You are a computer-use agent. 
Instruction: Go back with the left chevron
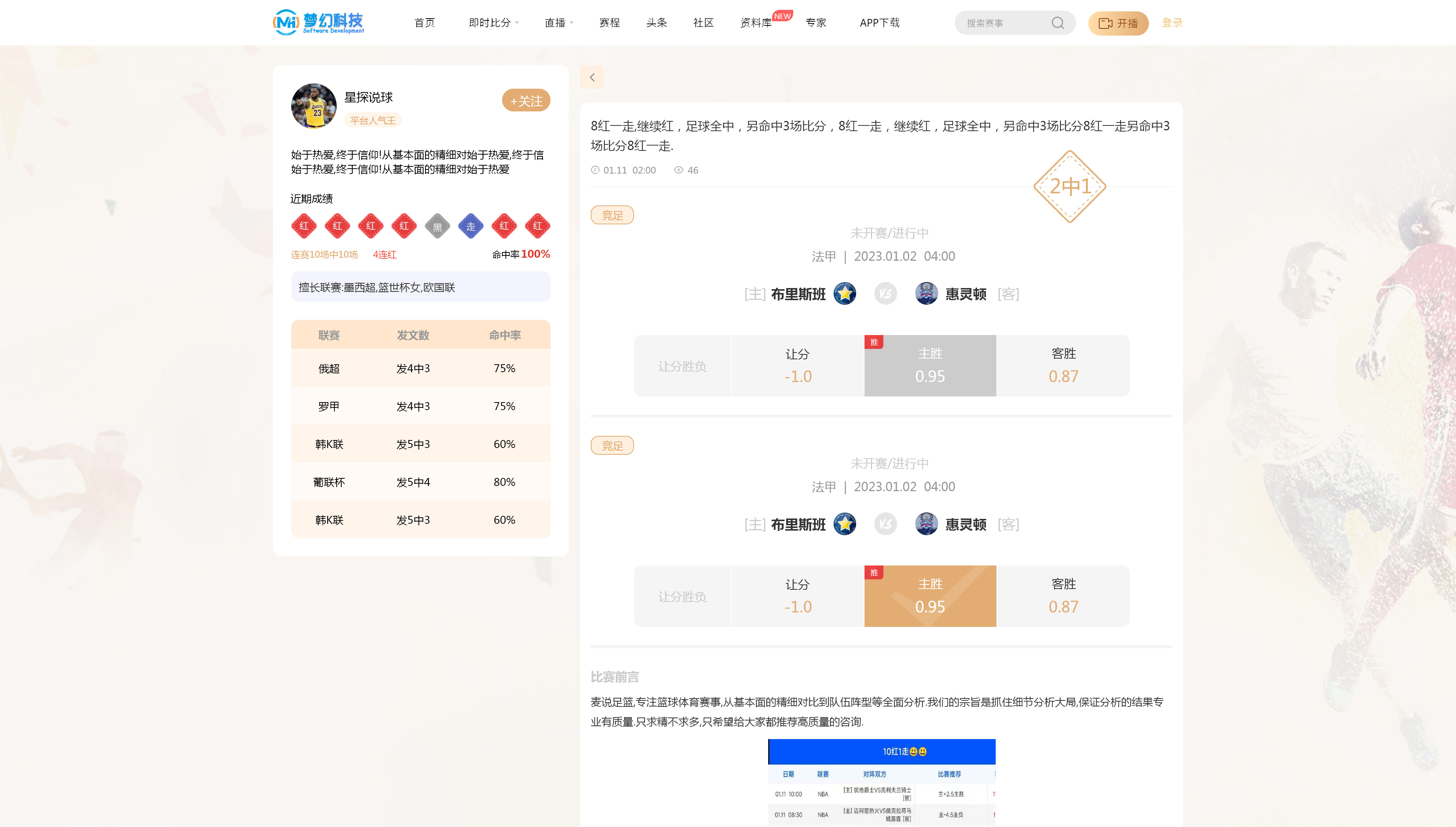click(592, 77)
